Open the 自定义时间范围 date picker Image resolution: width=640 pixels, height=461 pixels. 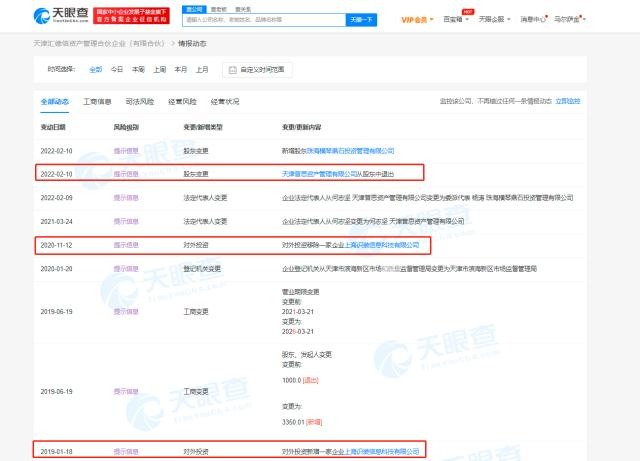[x=257, y=70]
